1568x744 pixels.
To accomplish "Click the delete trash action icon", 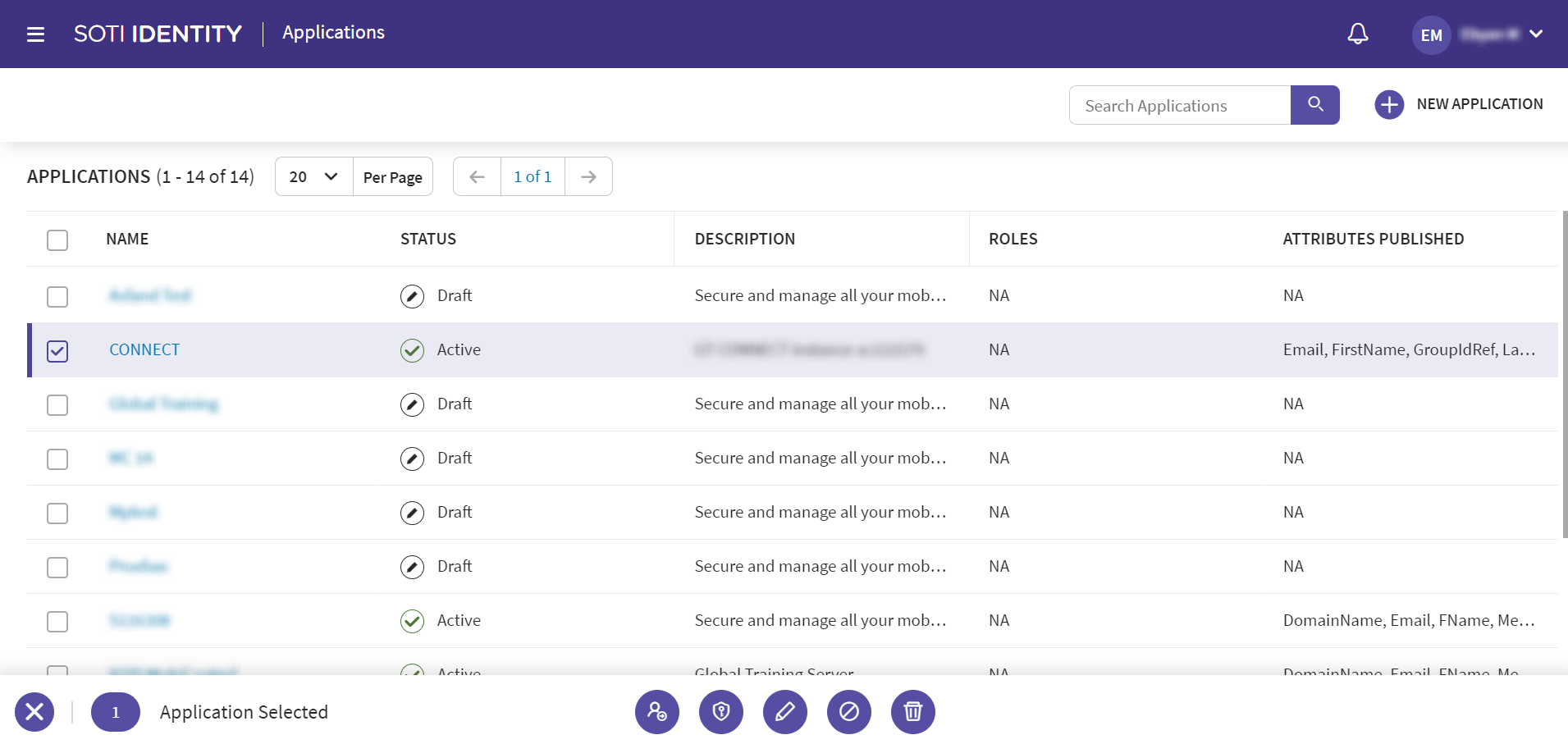I will (x=913, y=711).
